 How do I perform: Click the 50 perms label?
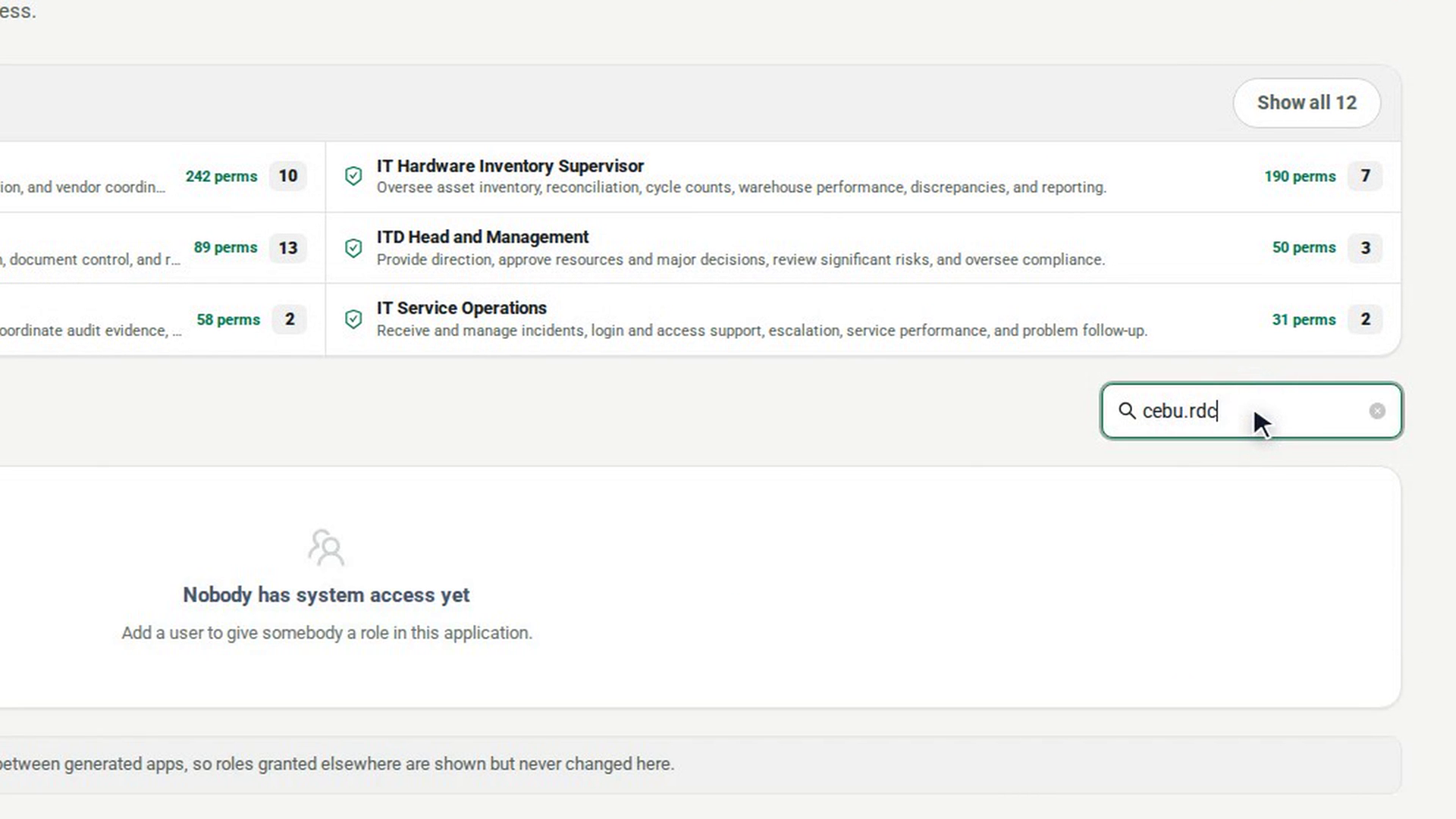[1304, 247]
